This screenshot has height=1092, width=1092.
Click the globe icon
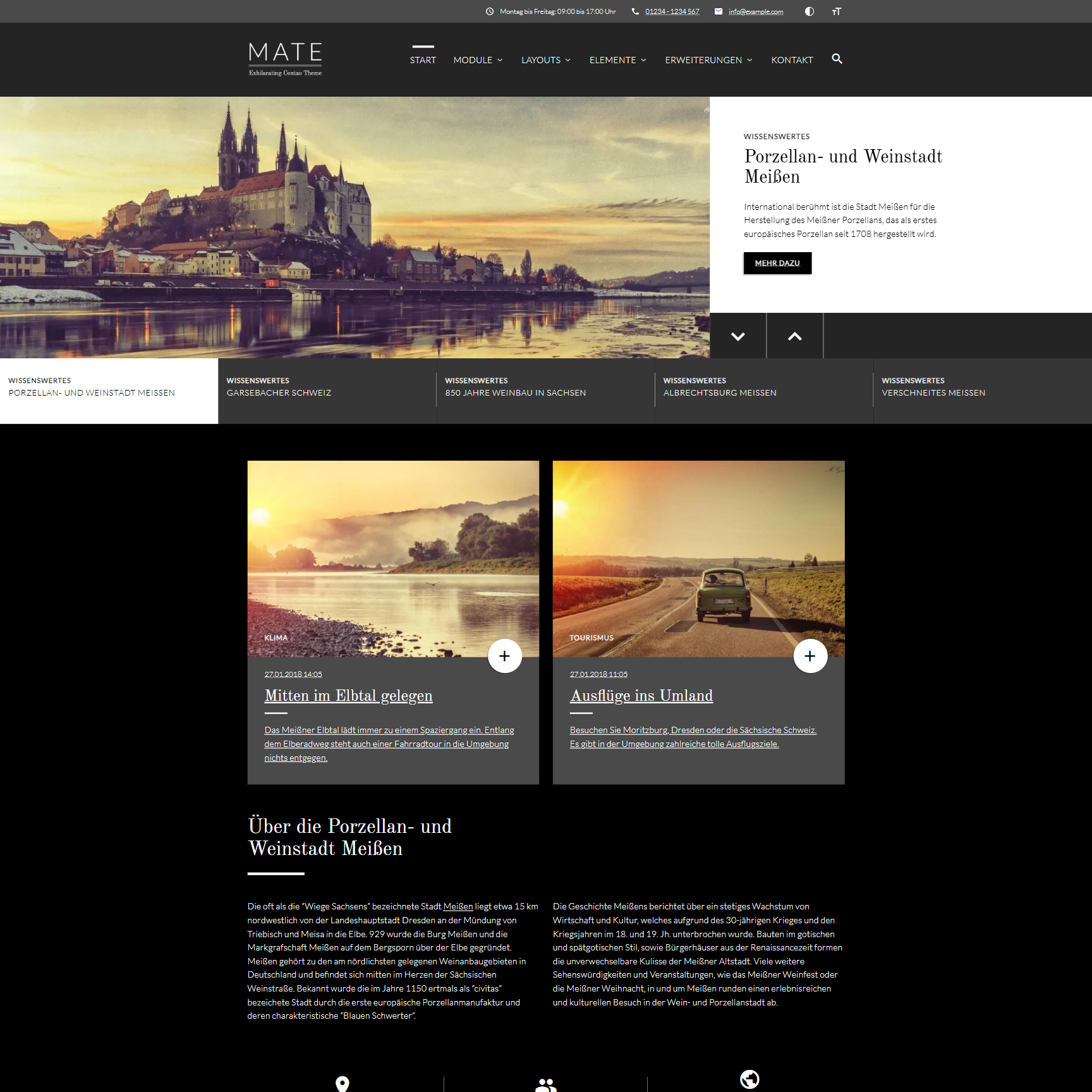click(x=749, y=1079)
